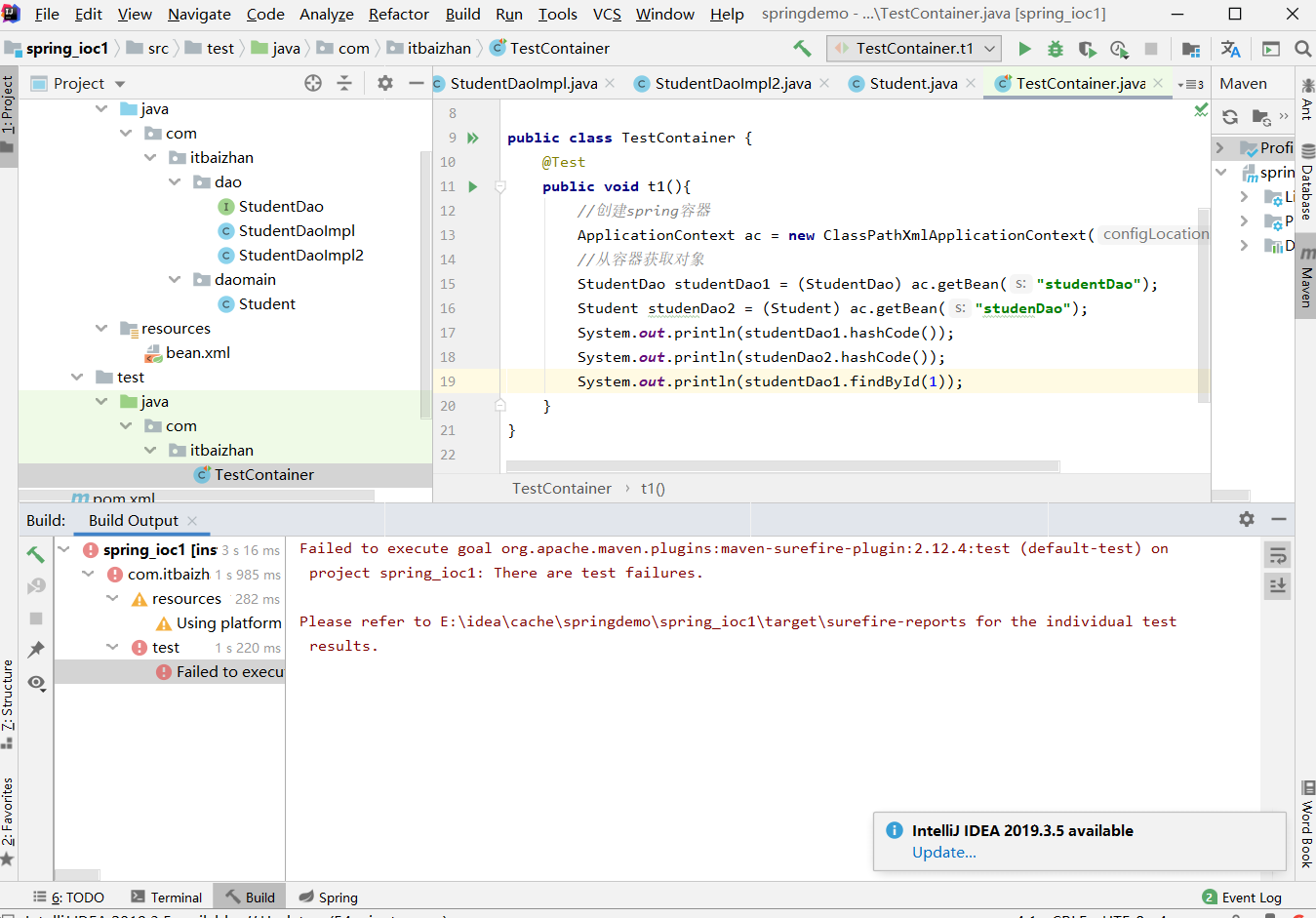Open Project panel settings gear
1316x918 pixels.
[x=385, y=83]
